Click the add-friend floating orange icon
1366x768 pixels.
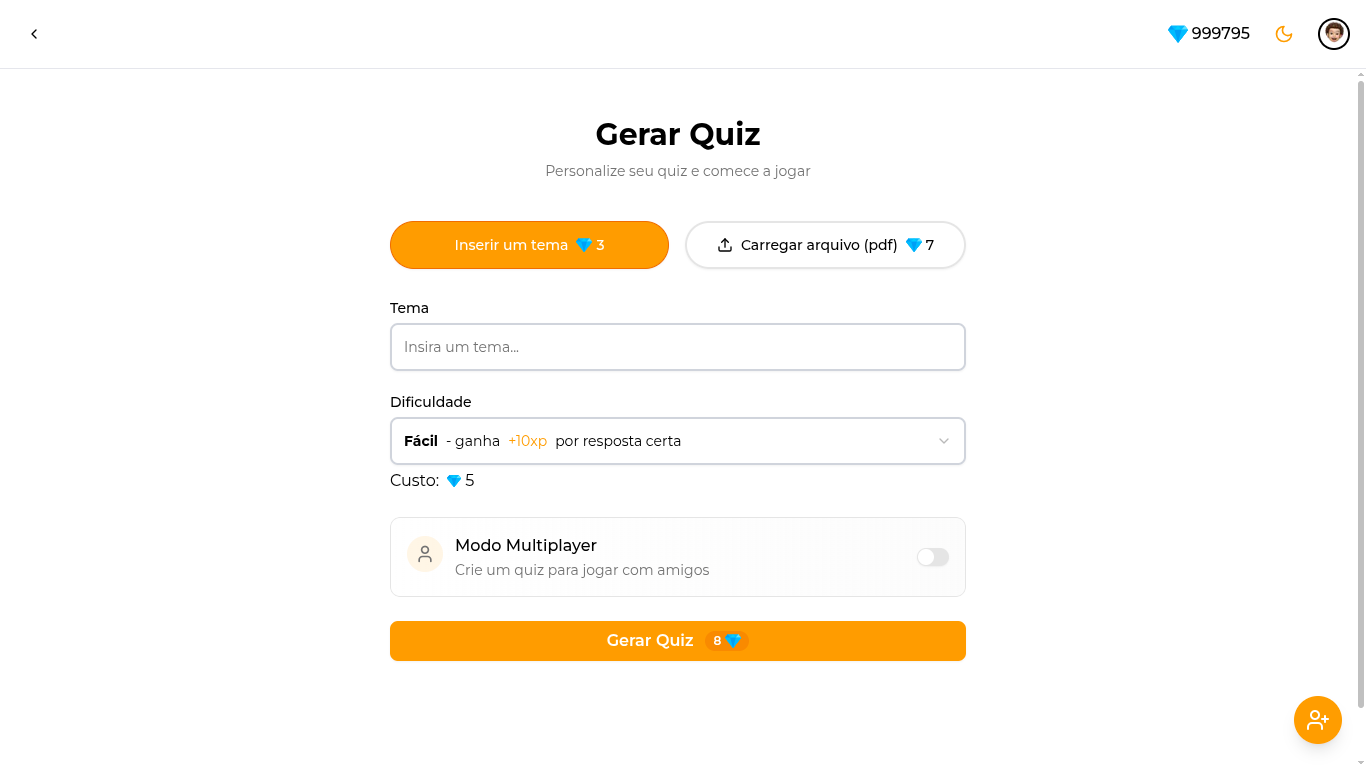click(1317, 719)
